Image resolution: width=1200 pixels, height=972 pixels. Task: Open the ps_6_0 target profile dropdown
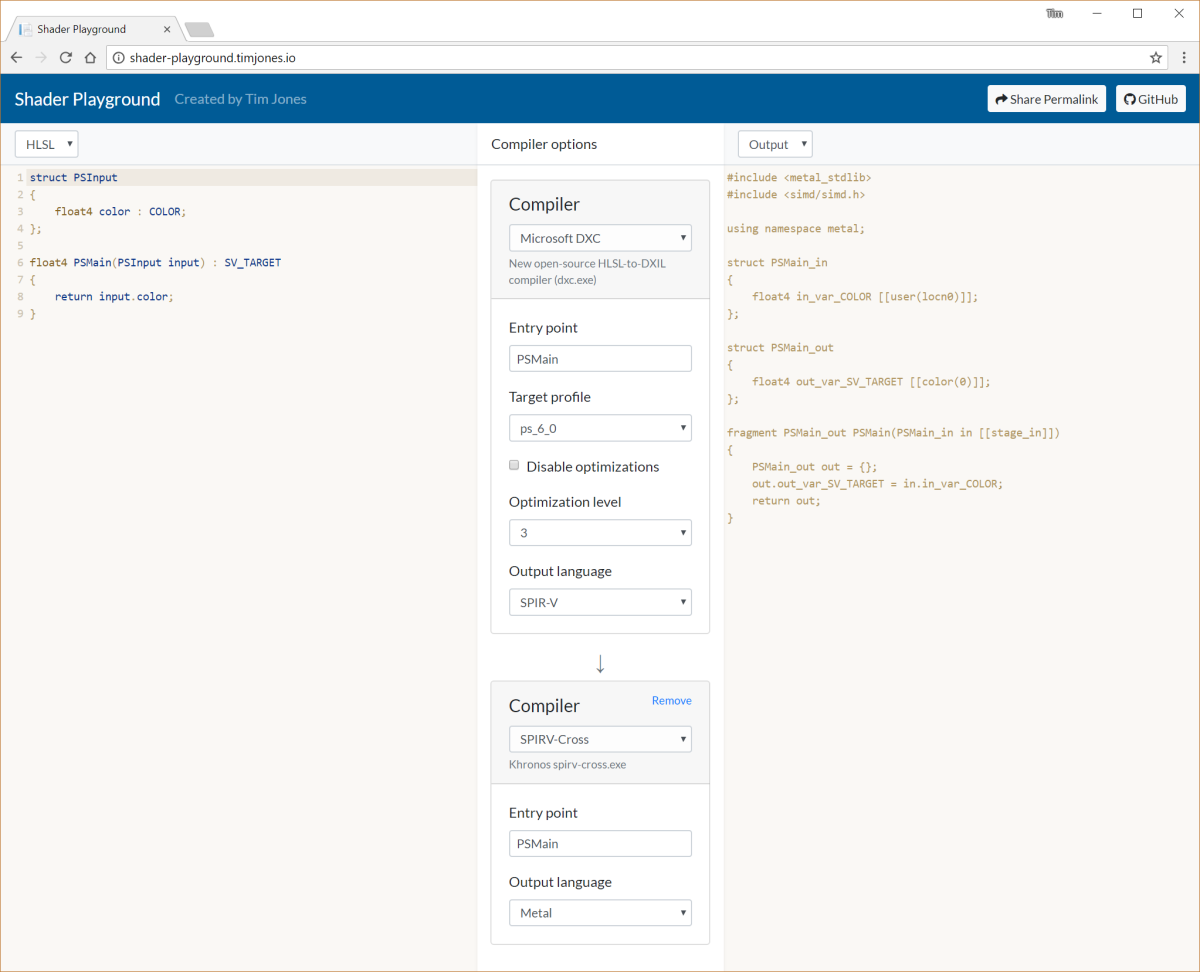pyautogui.click(x=600, y=427)
